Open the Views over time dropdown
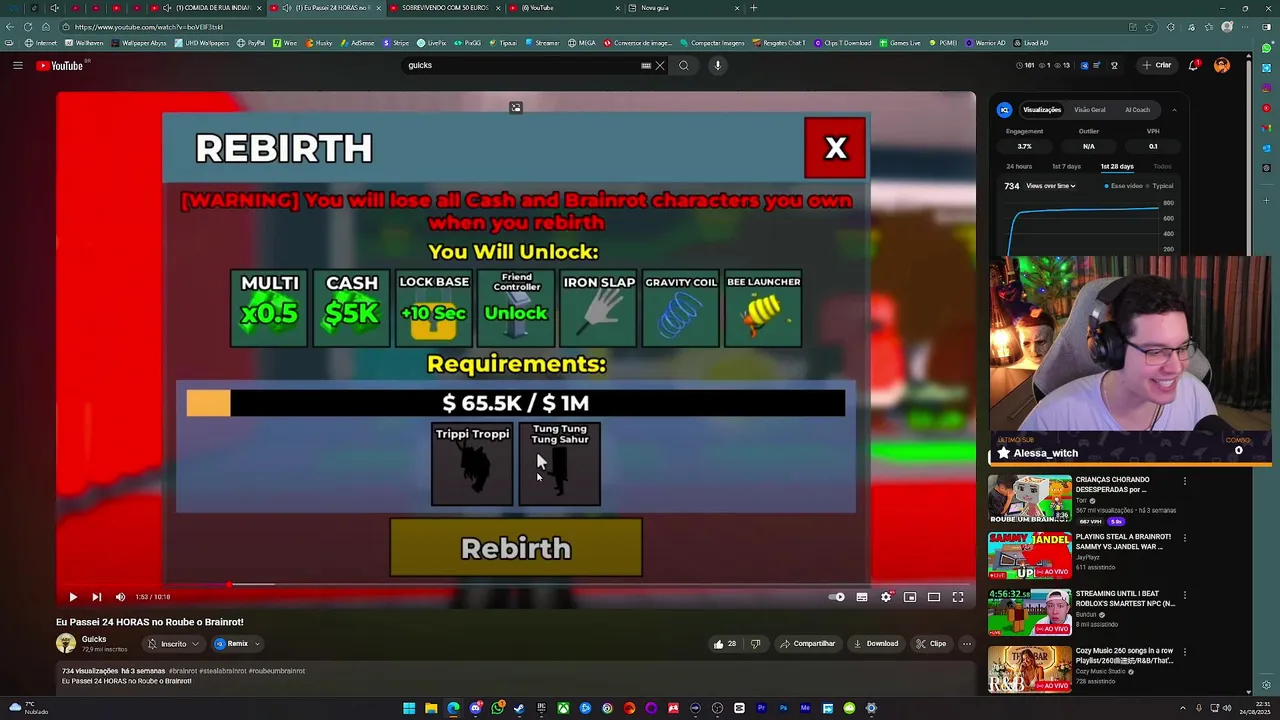 point(1051,186)
